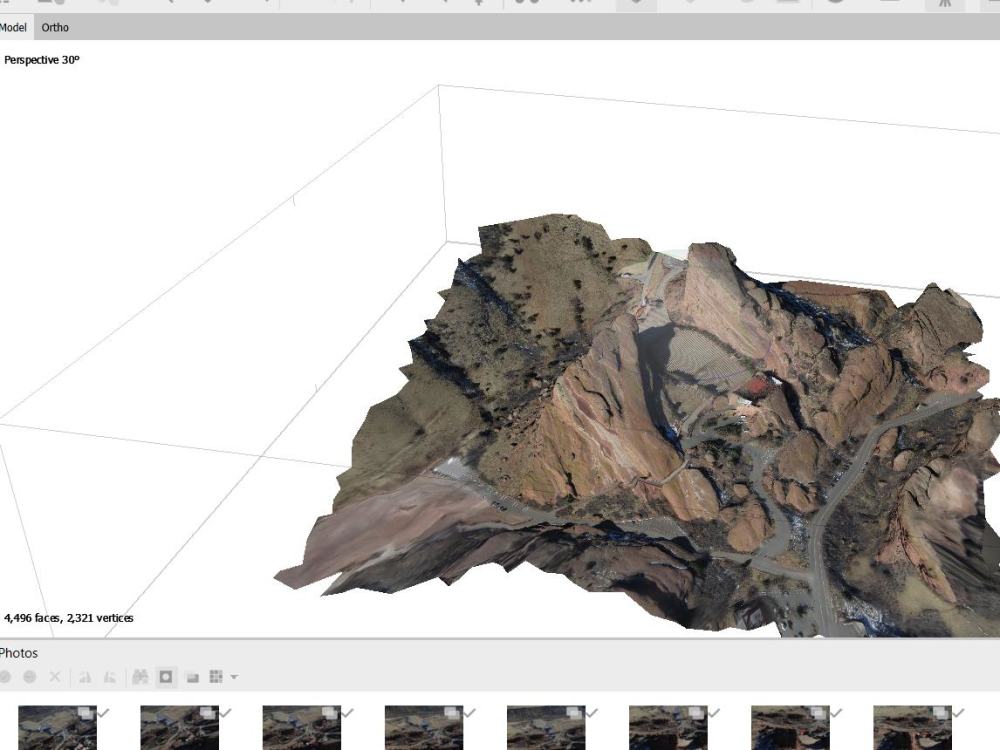This screenshot has width=1000, height=750.
Task: Click the Rotate Left icon in Photos toolbar
Action: tap(85, 677)
